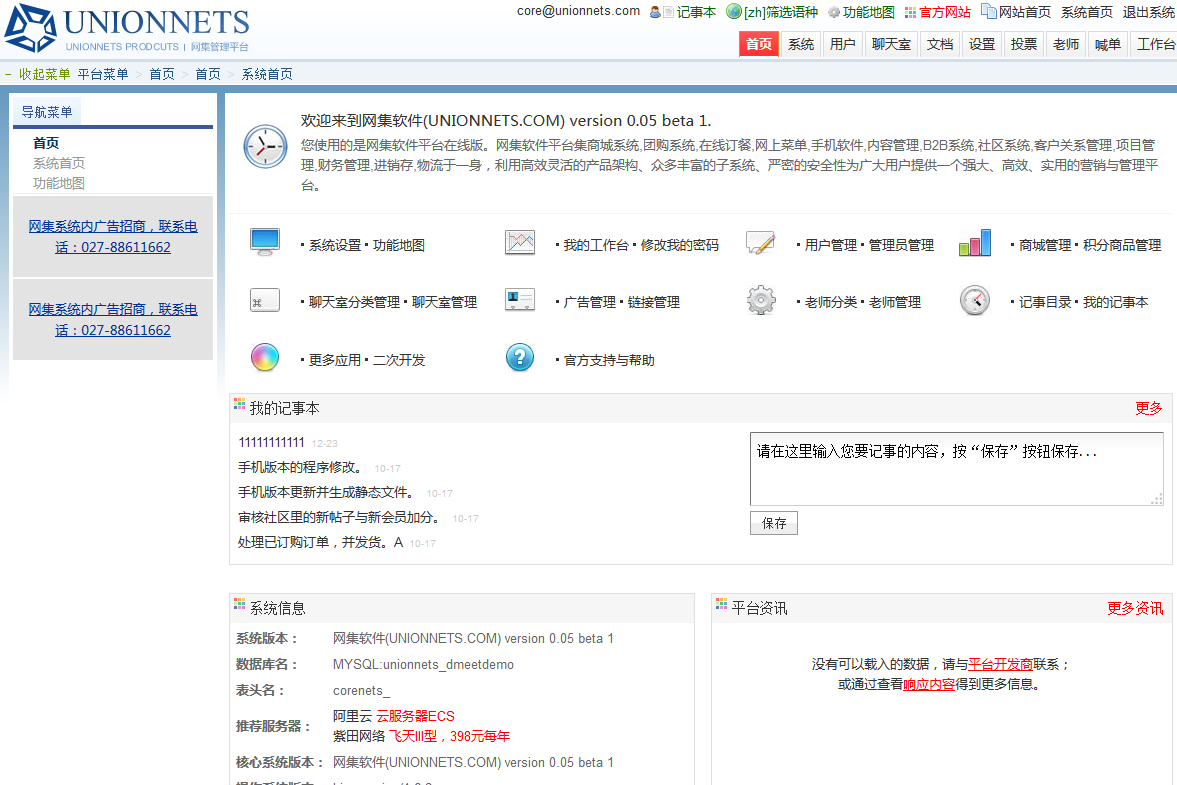Click the blue question mark help icon
Viewport: 1177px width, 785px height.
tap(520, 358)
